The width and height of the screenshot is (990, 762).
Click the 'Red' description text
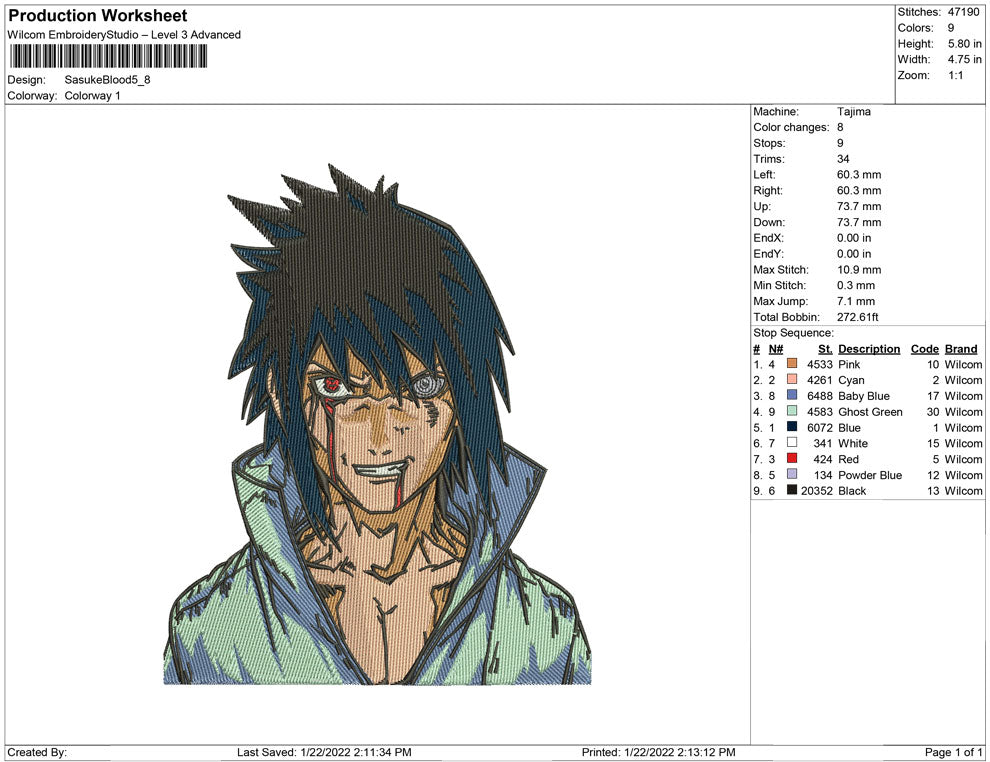(849, 459)
